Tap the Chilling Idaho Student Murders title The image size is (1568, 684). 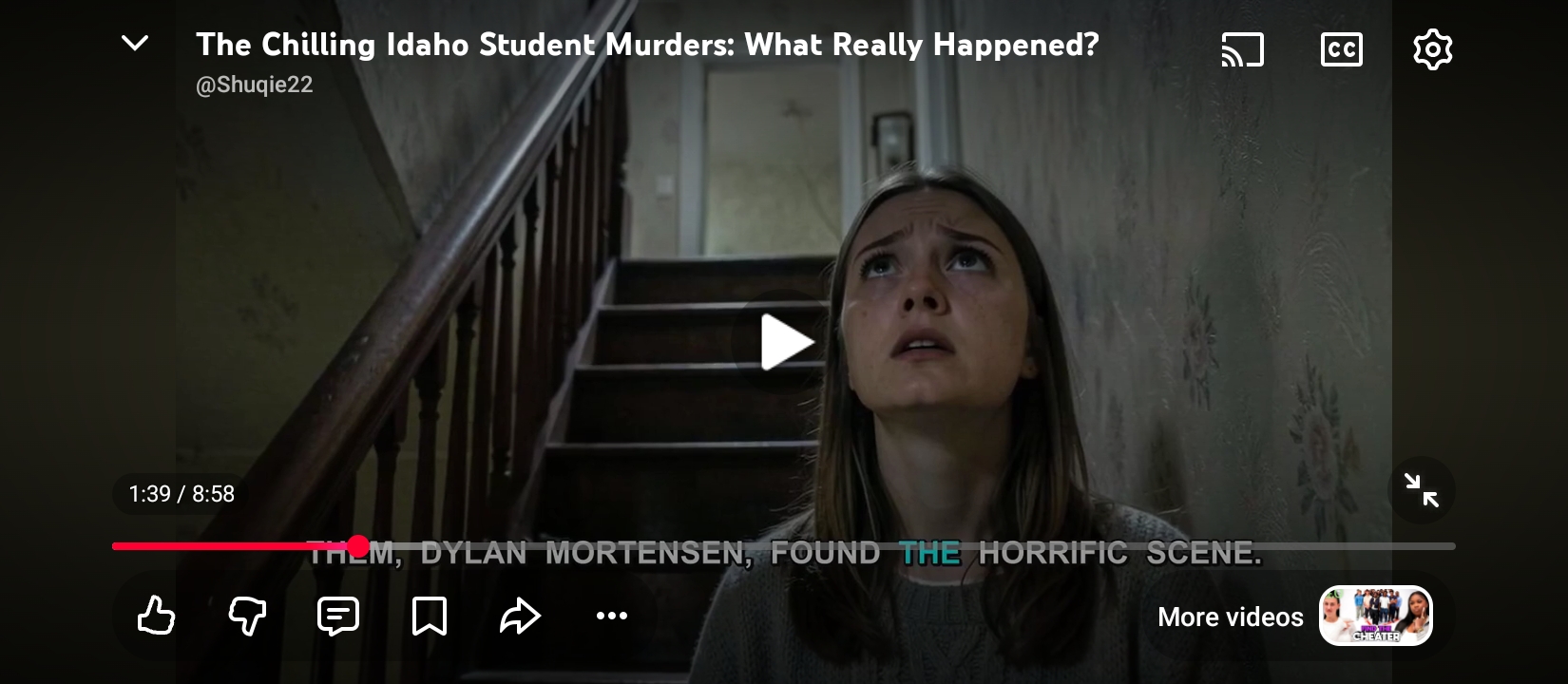click(647, 45)
